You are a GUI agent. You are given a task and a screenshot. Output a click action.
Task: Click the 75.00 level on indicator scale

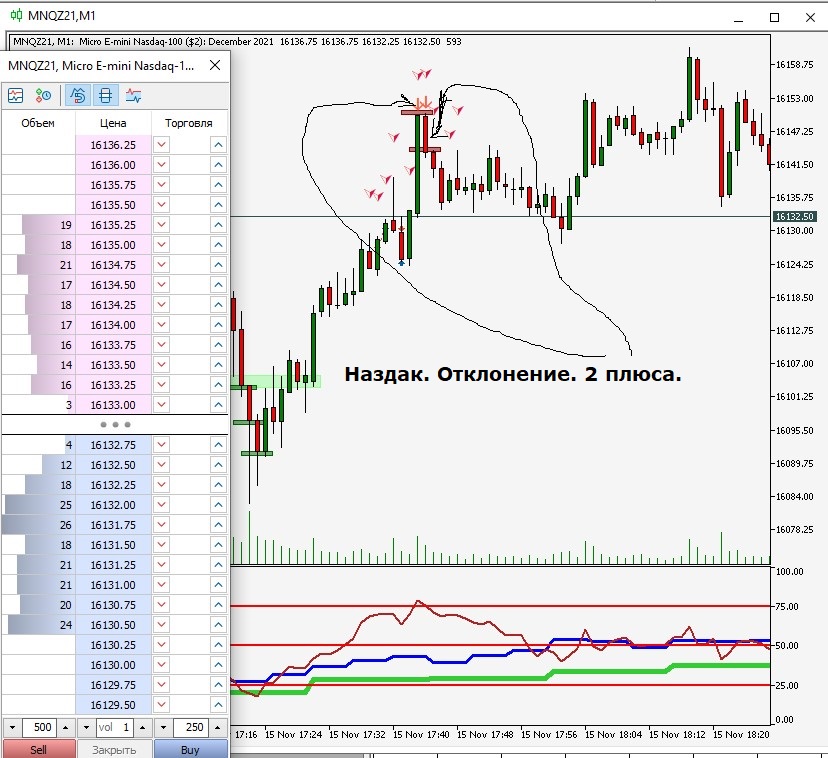(x=787, y=606)
